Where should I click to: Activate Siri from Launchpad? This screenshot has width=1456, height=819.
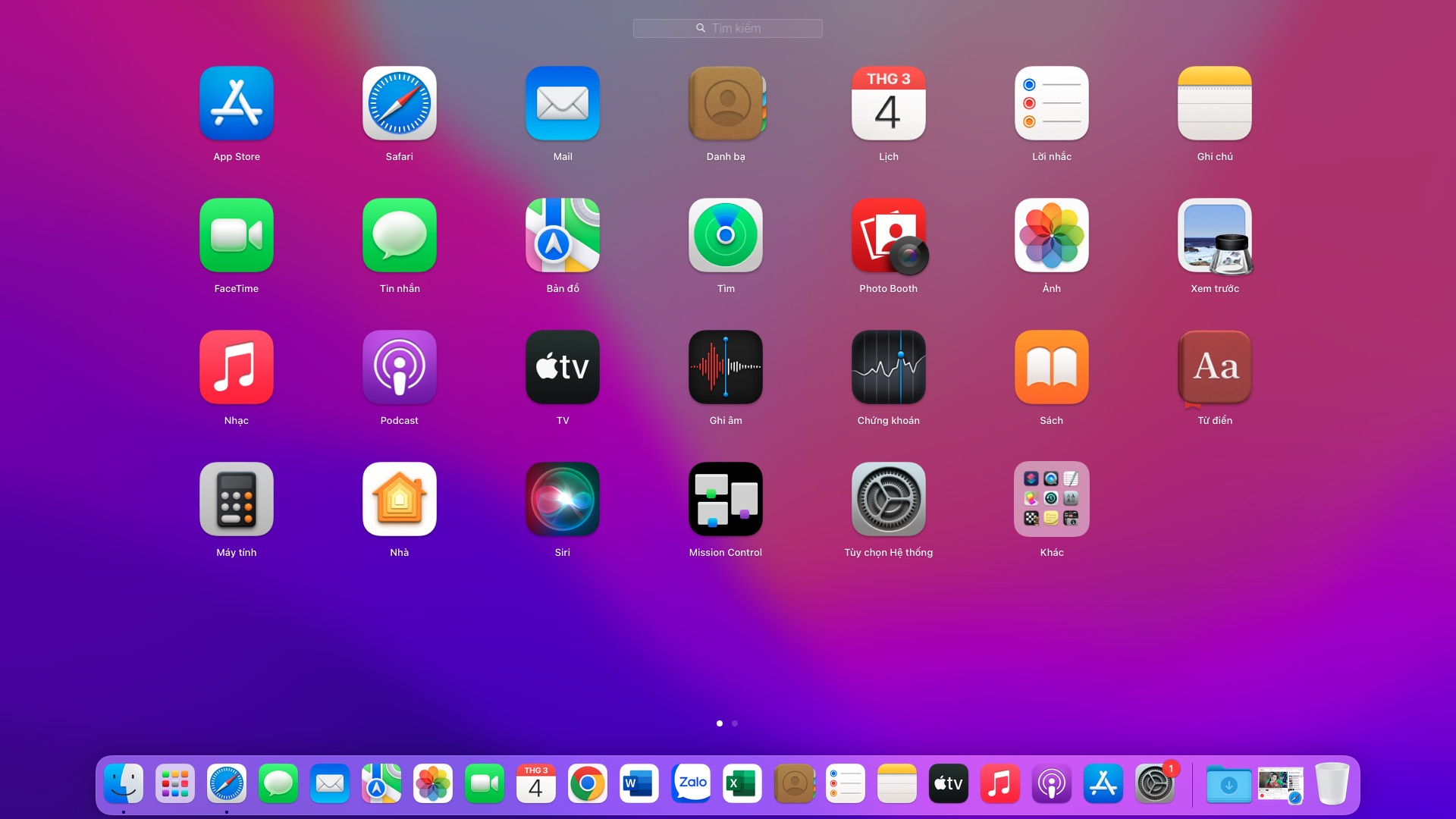point(563,499)
